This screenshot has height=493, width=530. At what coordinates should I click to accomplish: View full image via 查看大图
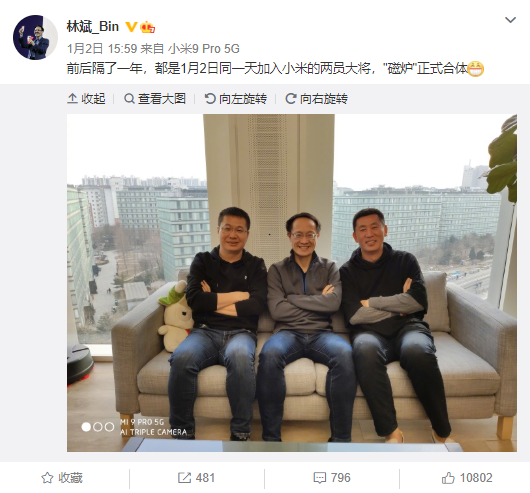pyautogui.click(x=155, y=99)
